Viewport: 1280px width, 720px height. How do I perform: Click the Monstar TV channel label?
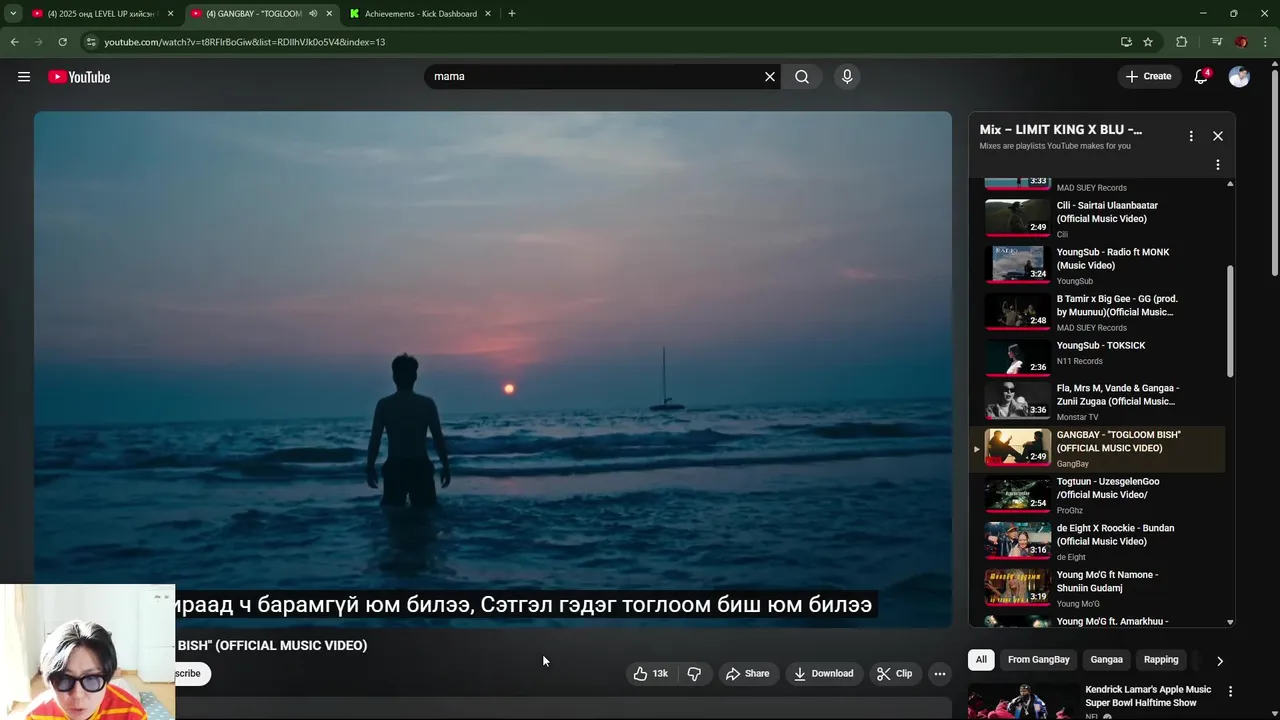pyautogui.click(x=1077, y=417)
